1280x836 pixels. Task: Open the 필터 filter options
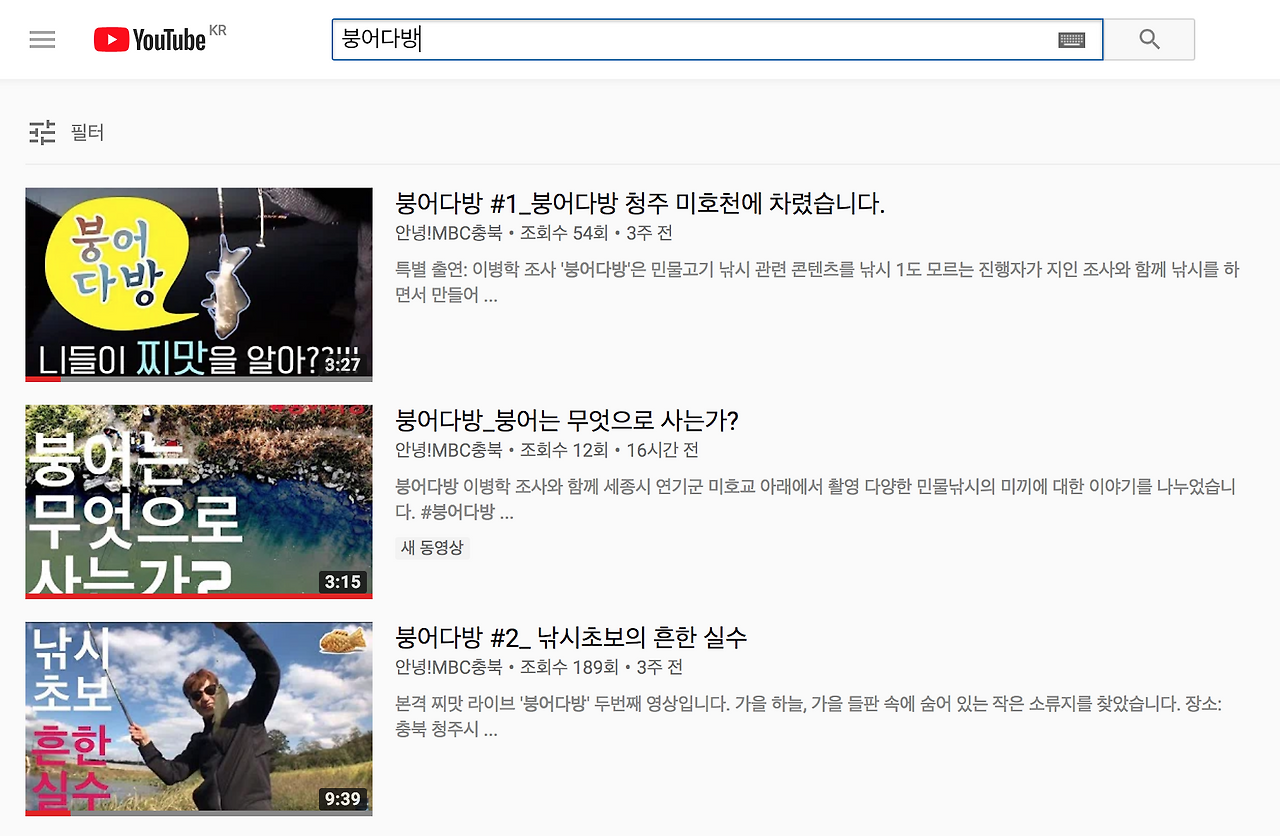[88, 132]
